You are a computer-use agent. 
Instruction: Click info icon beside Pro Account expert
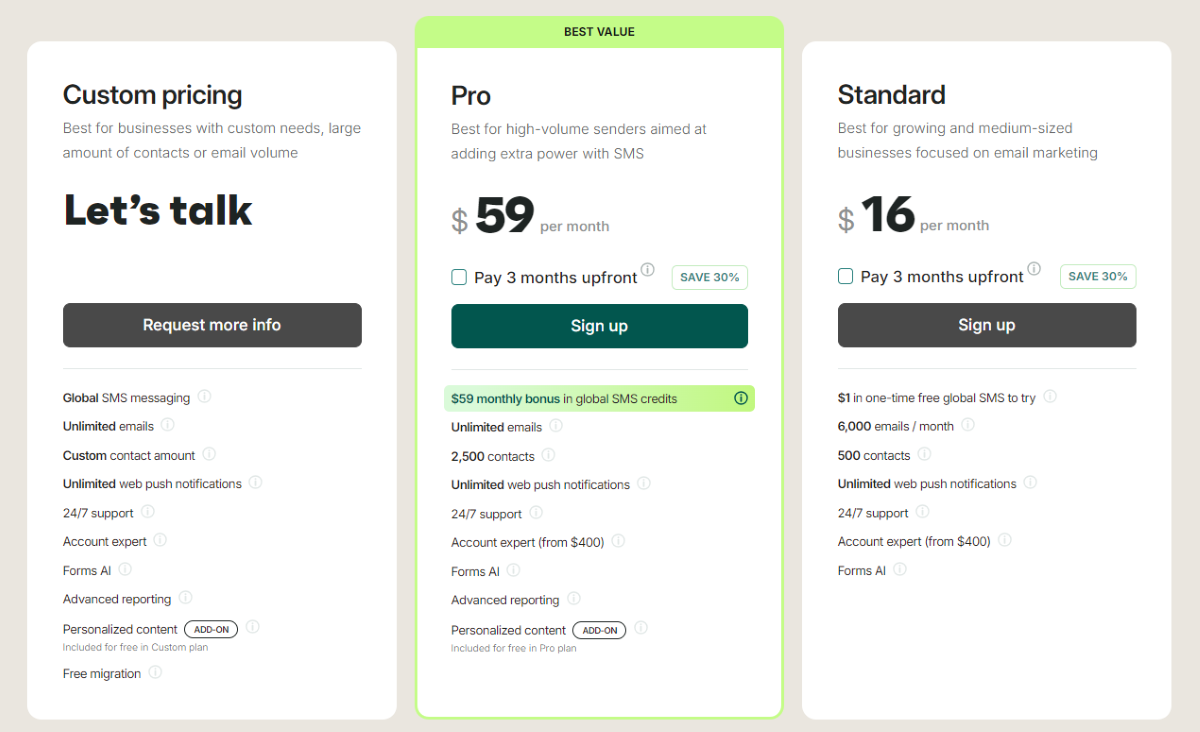[x=618, y=541]
